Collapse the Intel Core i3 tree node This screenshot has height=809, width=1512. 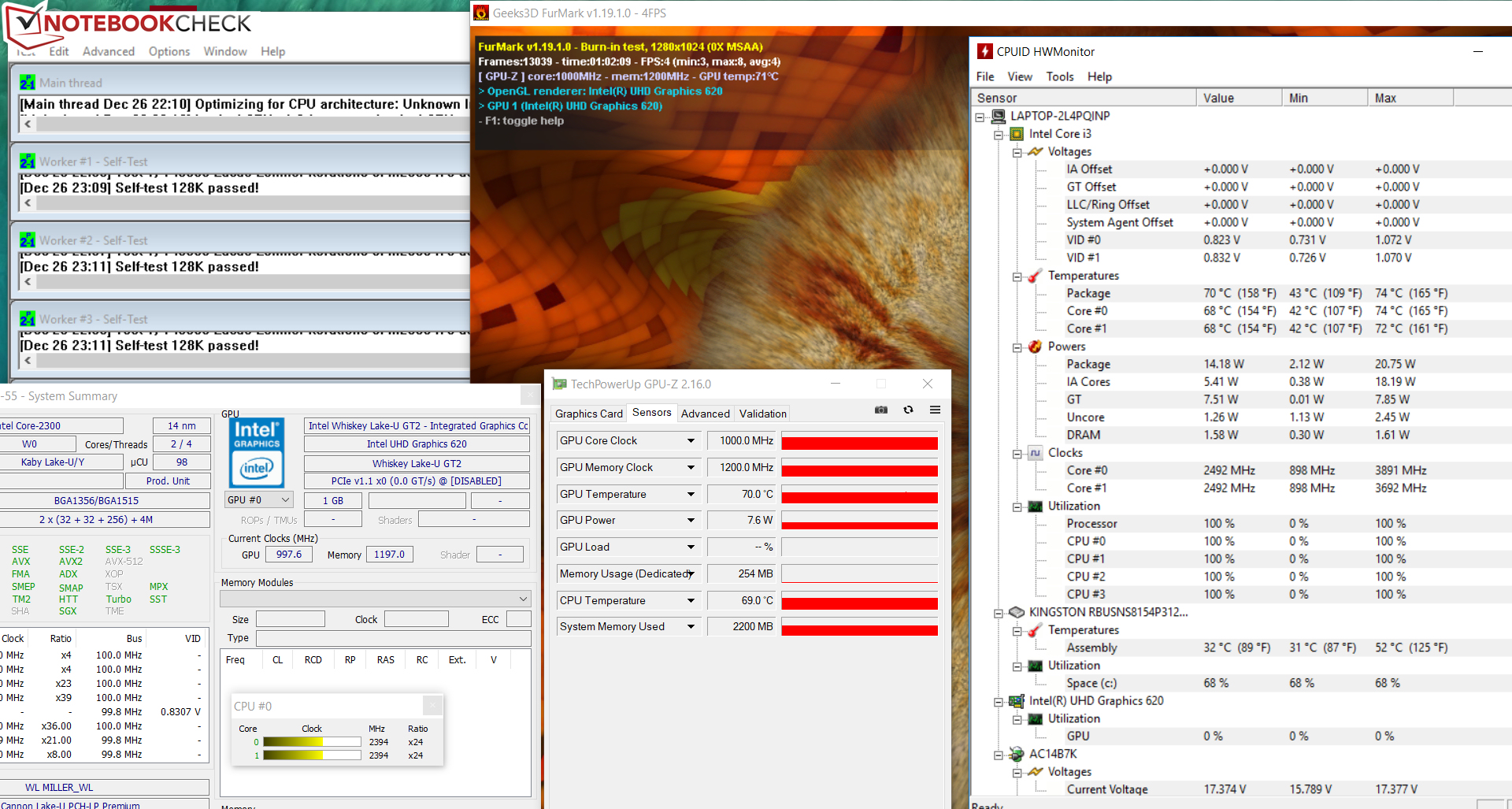tap(999, 135)
